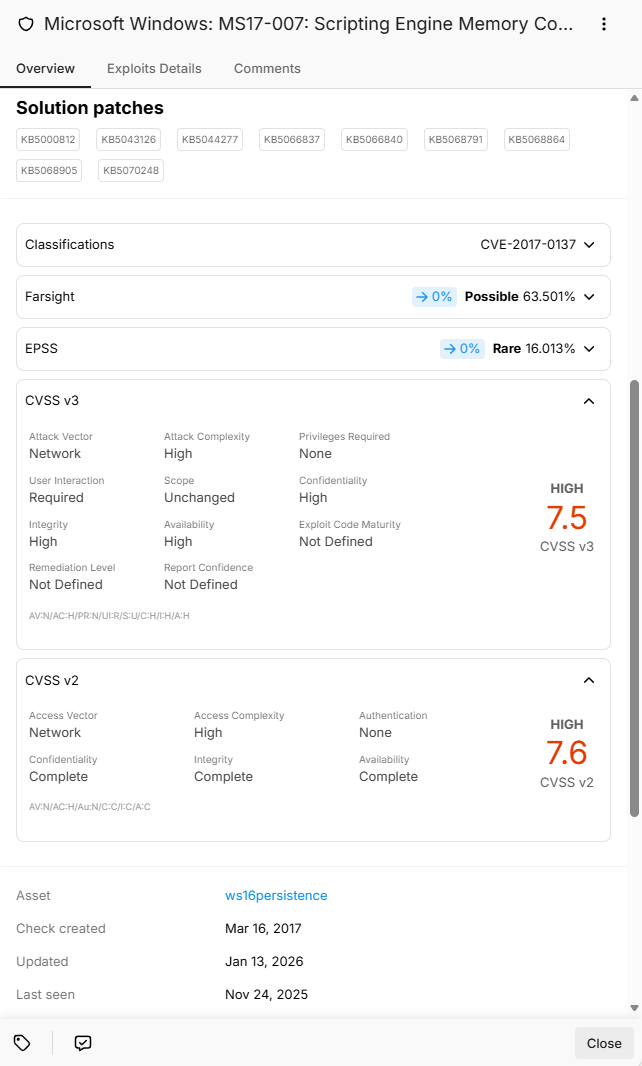Open the Comments tab
642x1066 pixels.
click(267, 69)
